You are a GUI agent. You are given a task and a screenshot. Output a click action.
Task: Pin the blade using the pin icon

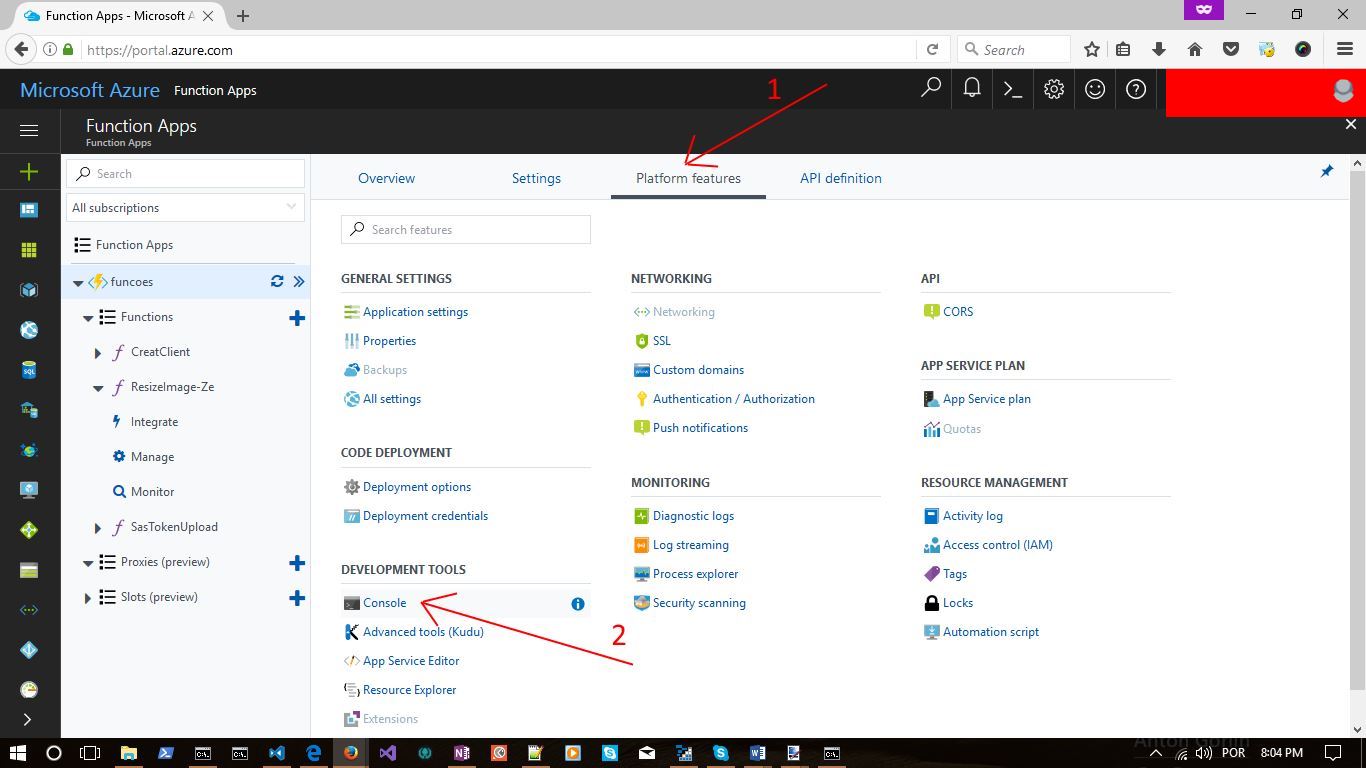click(x=1326, y=172)
